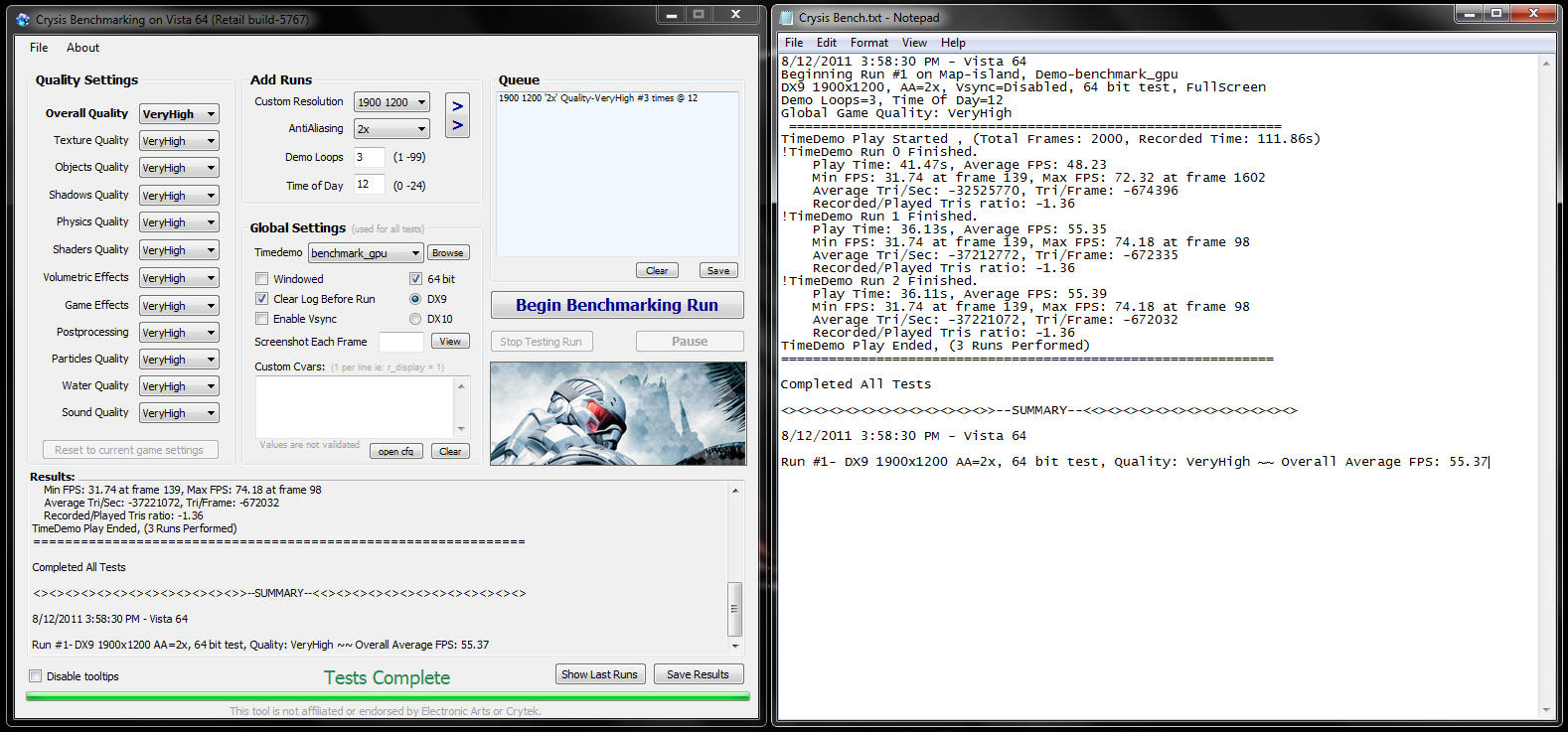This screenshot has height=732, width=1568.
Task: Click the open cfg button
Action: (396, 451)
